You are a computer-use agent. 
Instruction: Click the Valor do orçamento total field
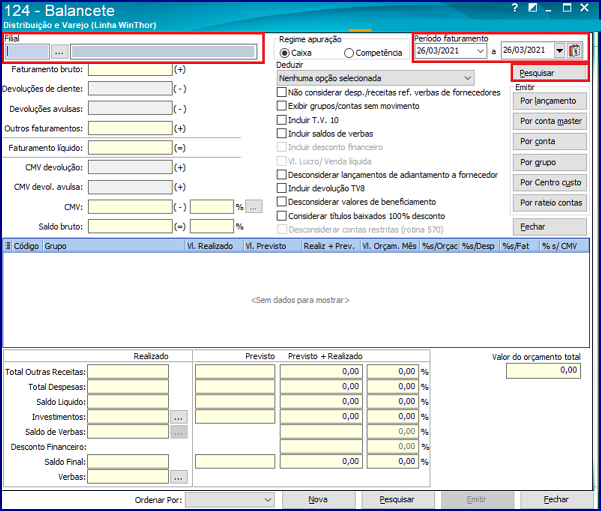point(543,371)
